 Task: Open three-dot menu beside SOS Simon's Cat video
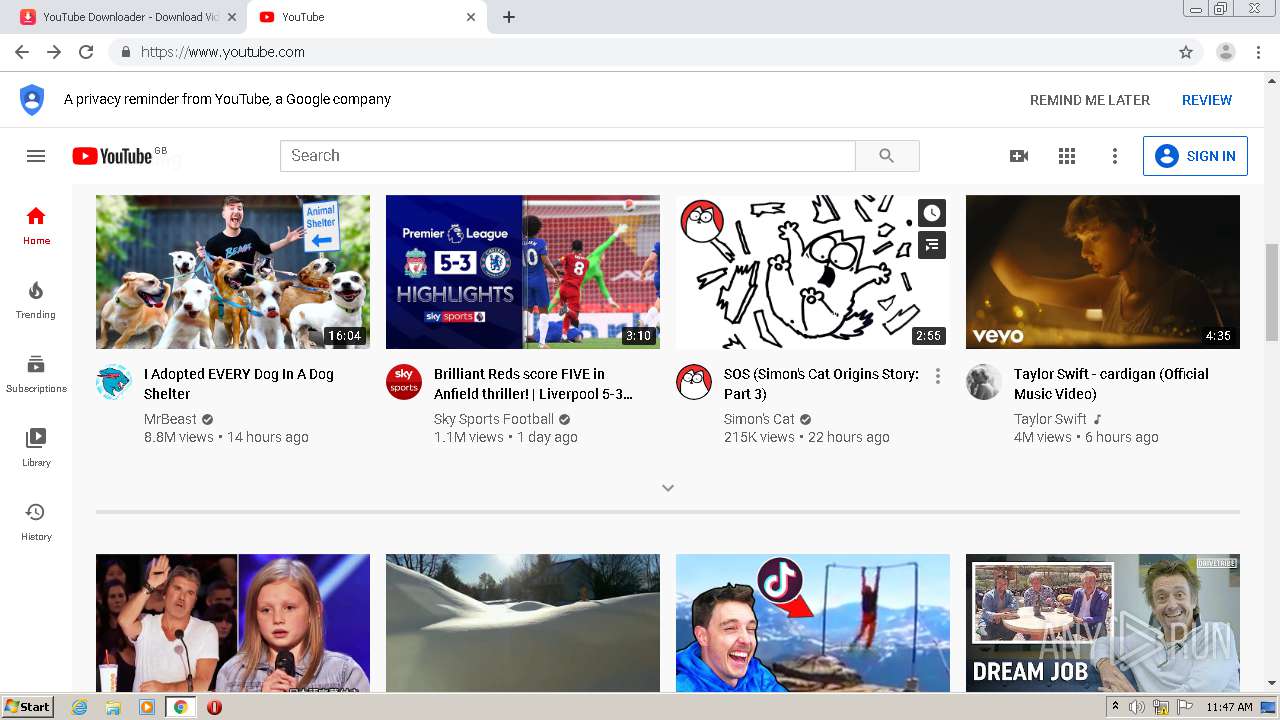pyautogui.click(x=938, y=376)
